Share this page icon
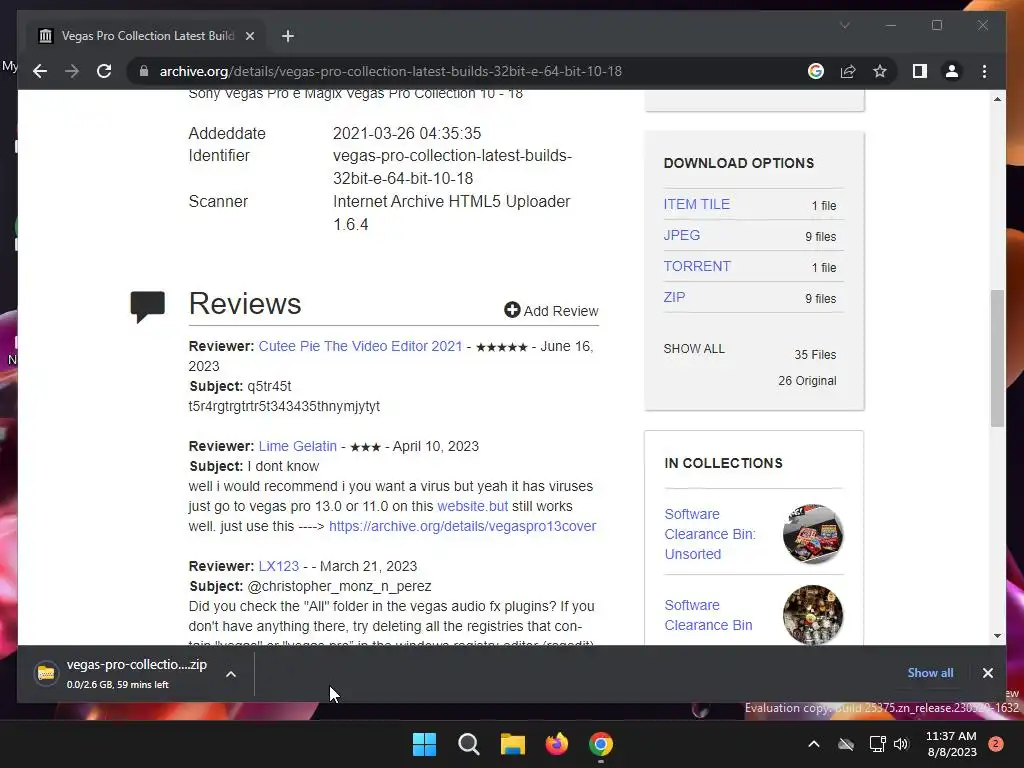The width and height of the screenshot is (1024, 768). coord(848,71)
